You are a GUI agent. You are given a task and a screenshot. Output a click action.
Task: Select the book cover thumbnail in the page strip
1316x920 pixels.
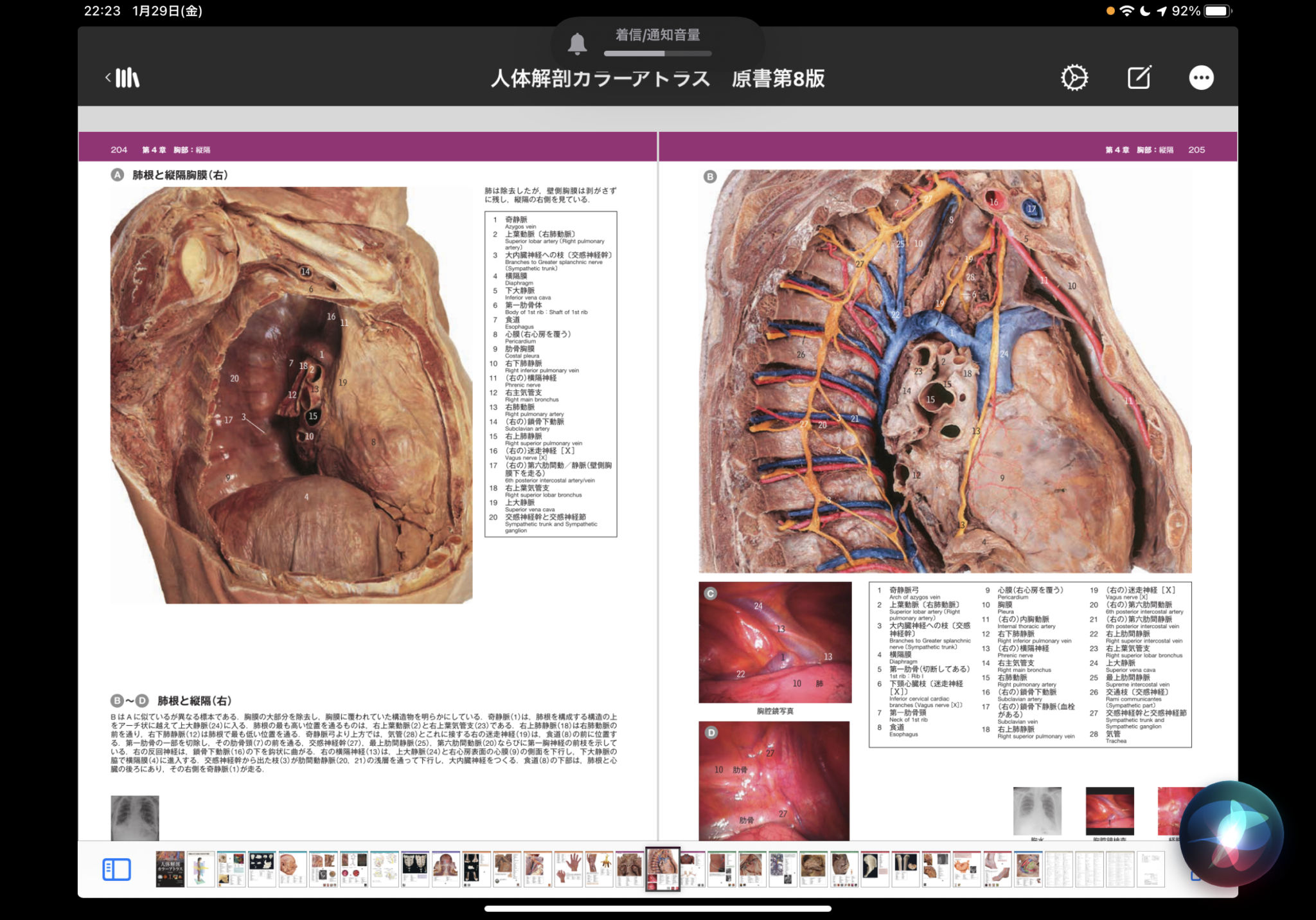pos(169,869)
